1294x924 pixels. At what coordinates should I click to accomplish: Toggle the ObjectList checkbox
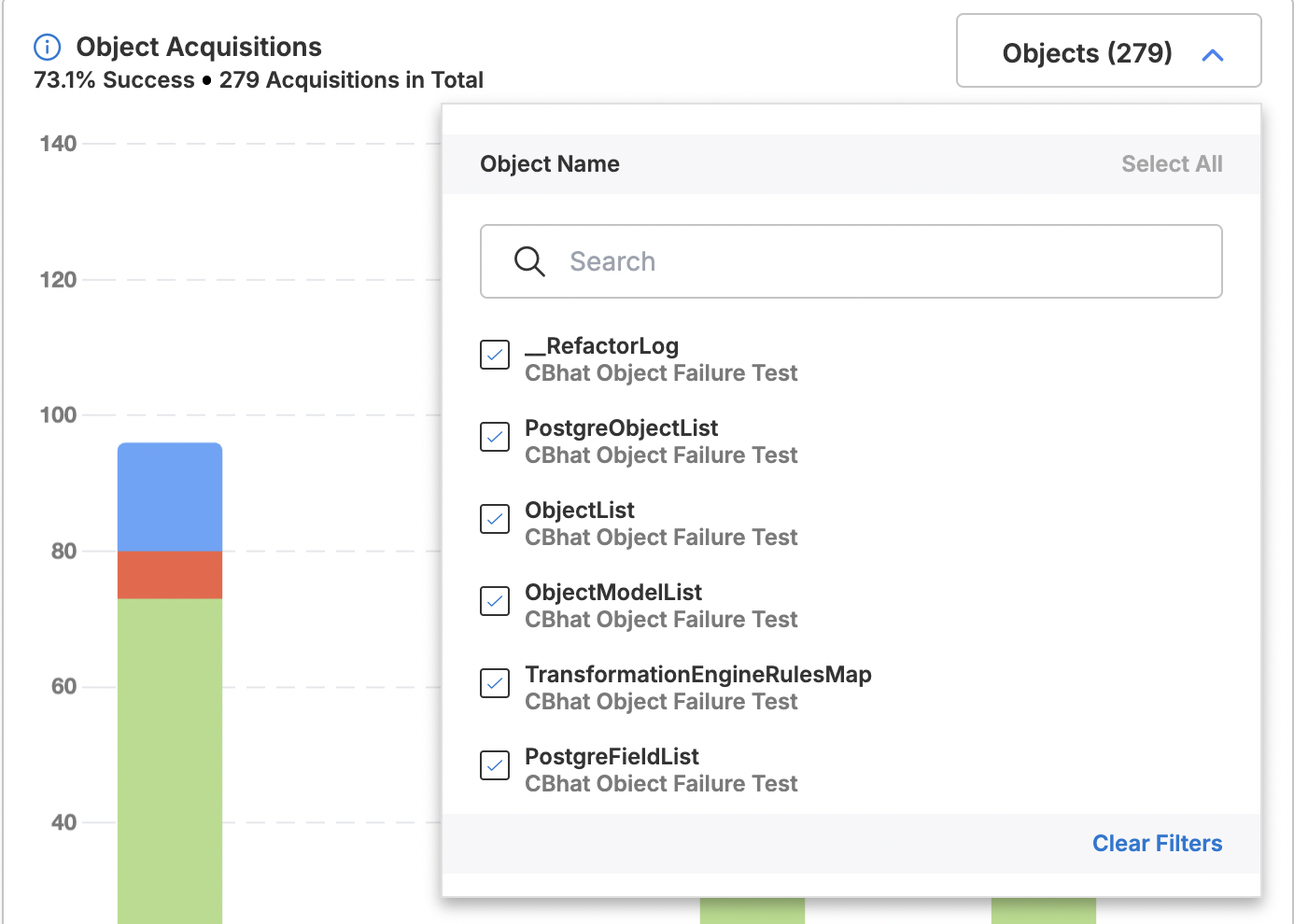pyautogui.click(x=495, y=519)
